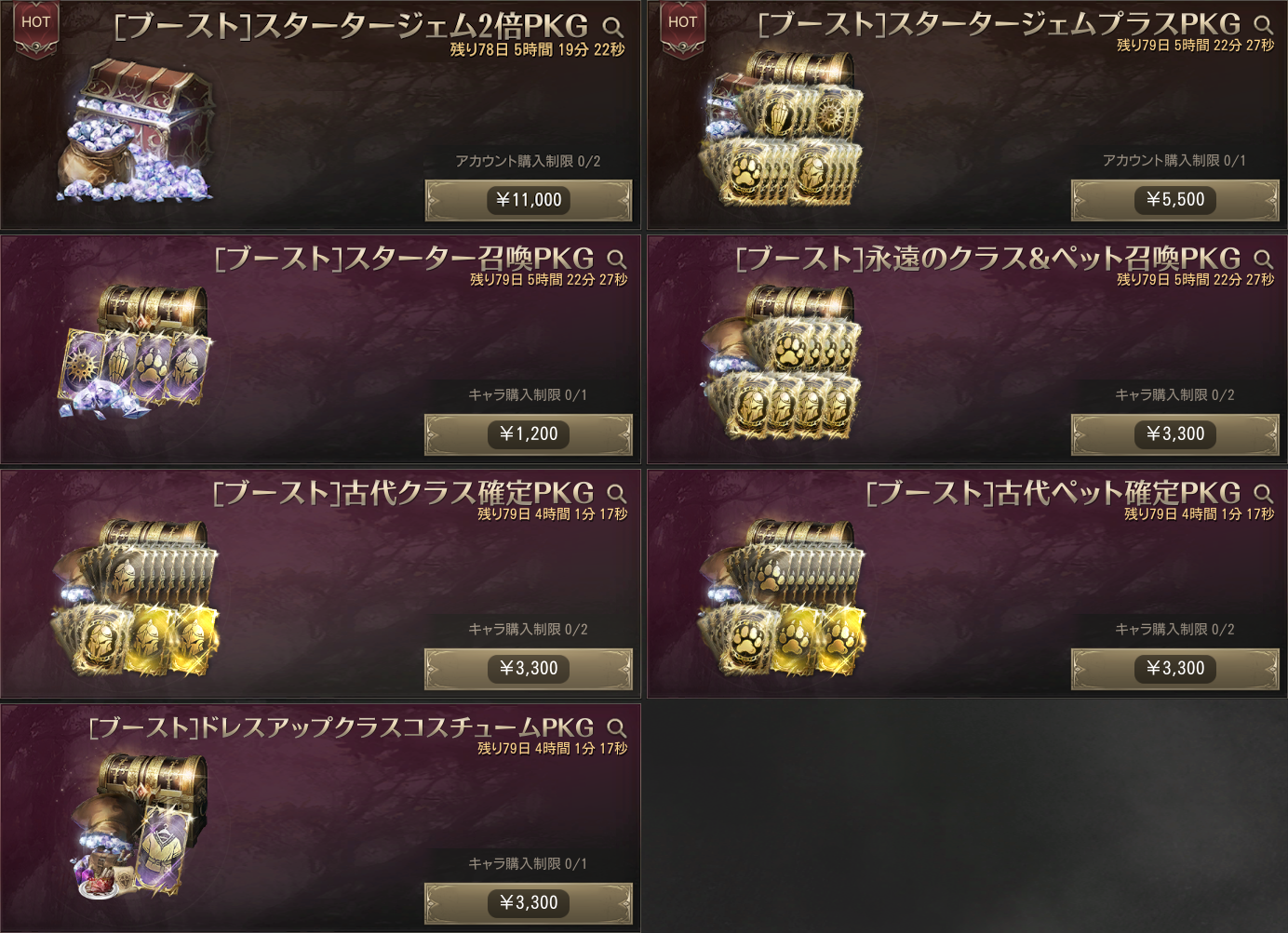This screenshot has height=933, width=1288.
Task: Click the ¥1,200 price button
Action: (529, 434)
